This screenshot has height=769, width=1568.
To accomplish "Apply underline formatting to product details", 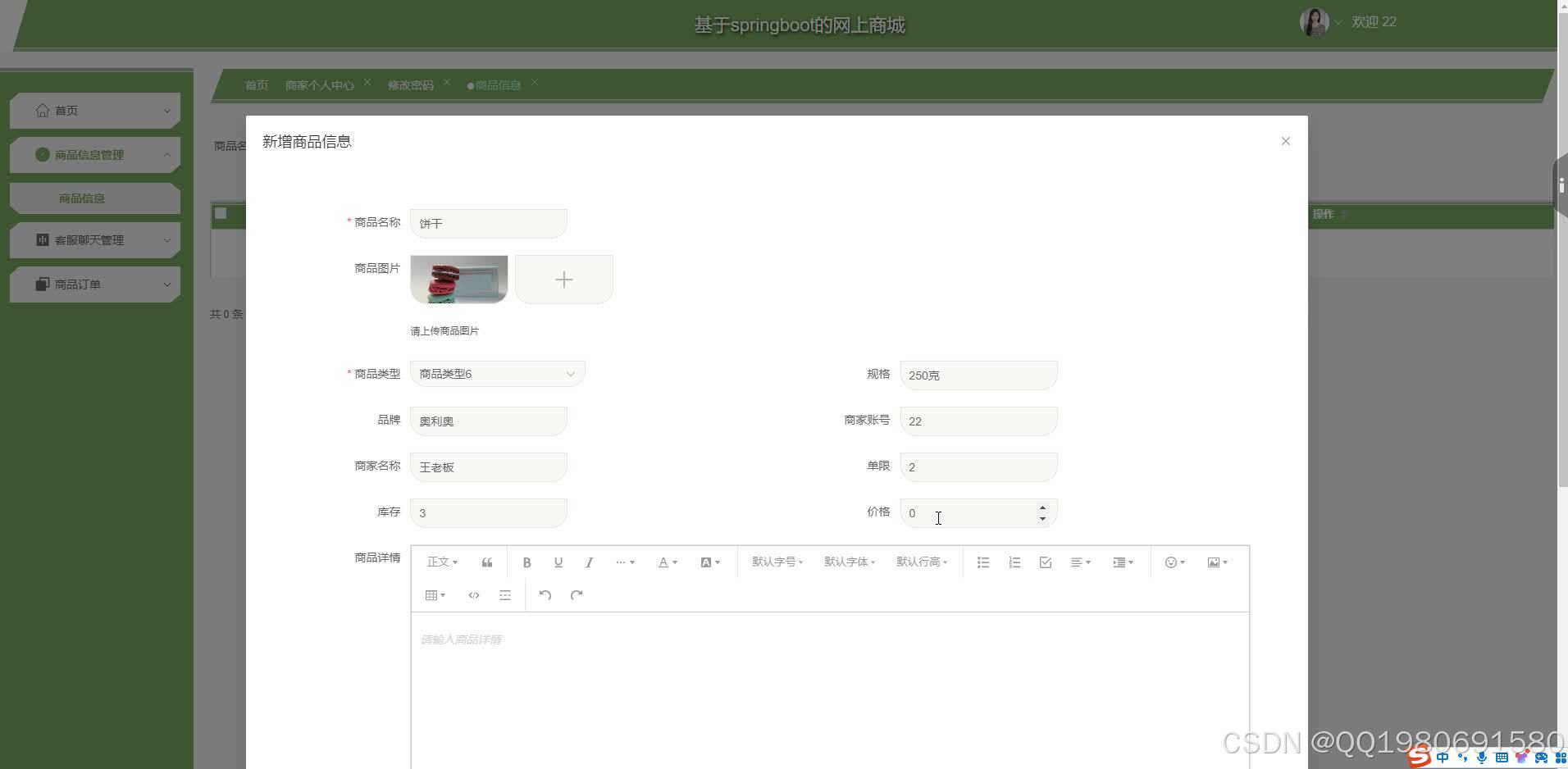I will coord(558,562).
